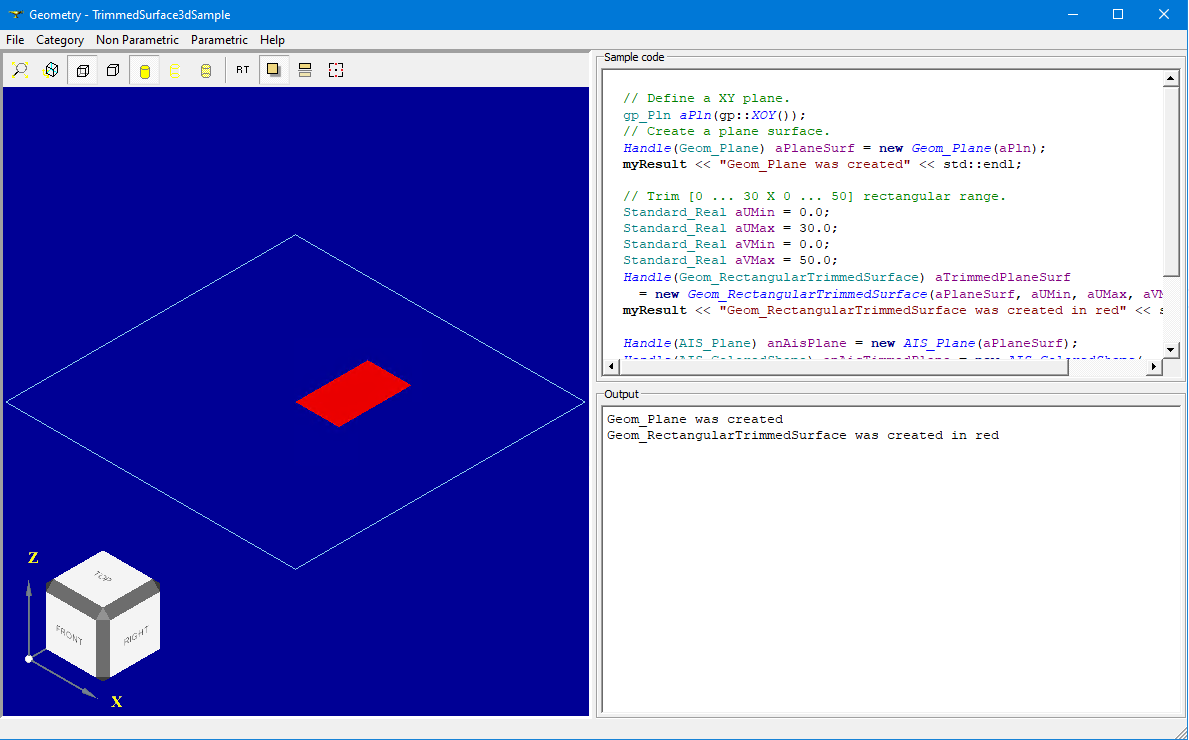
Task: Toggle the shaded yellow cylinder icon
Action: 144,70
